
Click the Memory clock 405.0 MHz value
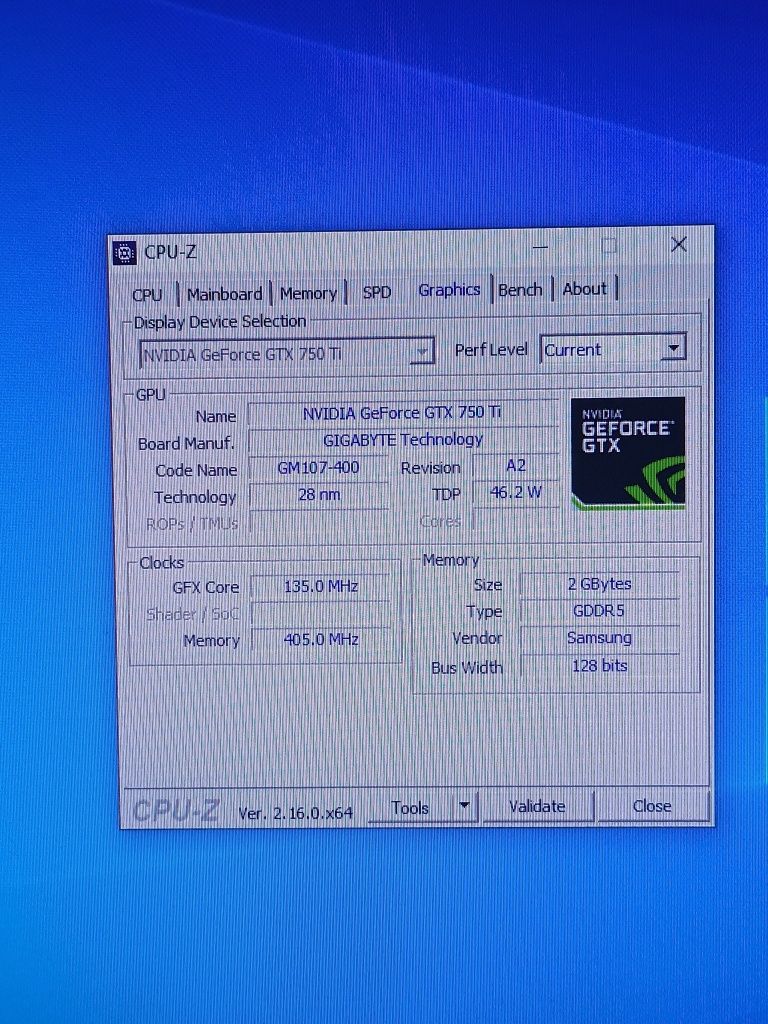click(321, 639)
